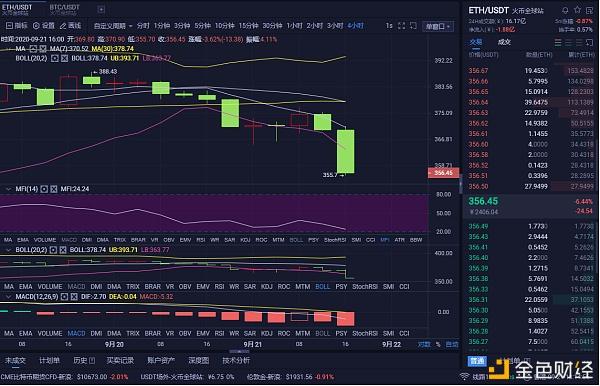This screenshot has width=600, height=386.
Task: Close the MACD(12,26,9) panel
Action: pos(74,297)
